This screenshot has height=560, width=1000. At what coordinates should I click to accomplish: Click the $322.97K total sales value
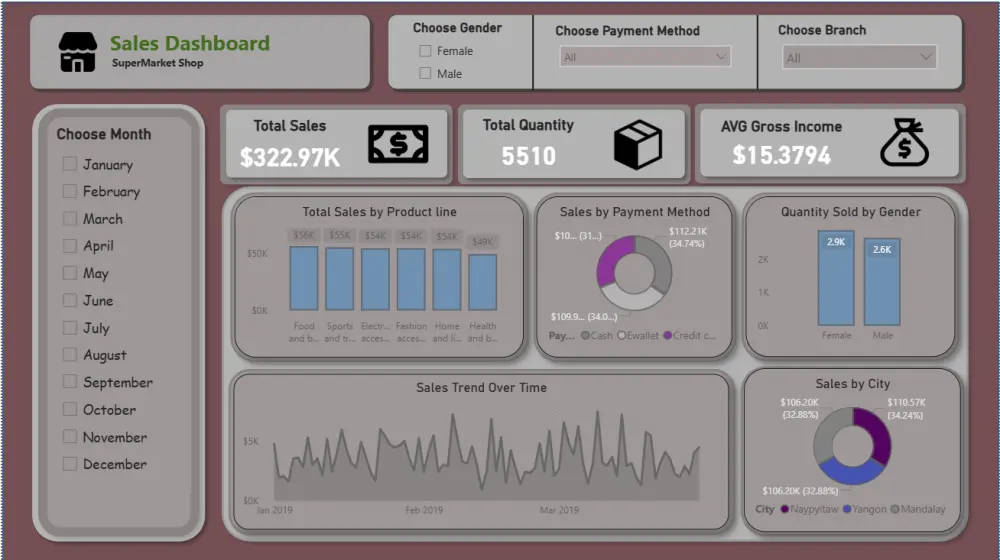tap(290, 158)
